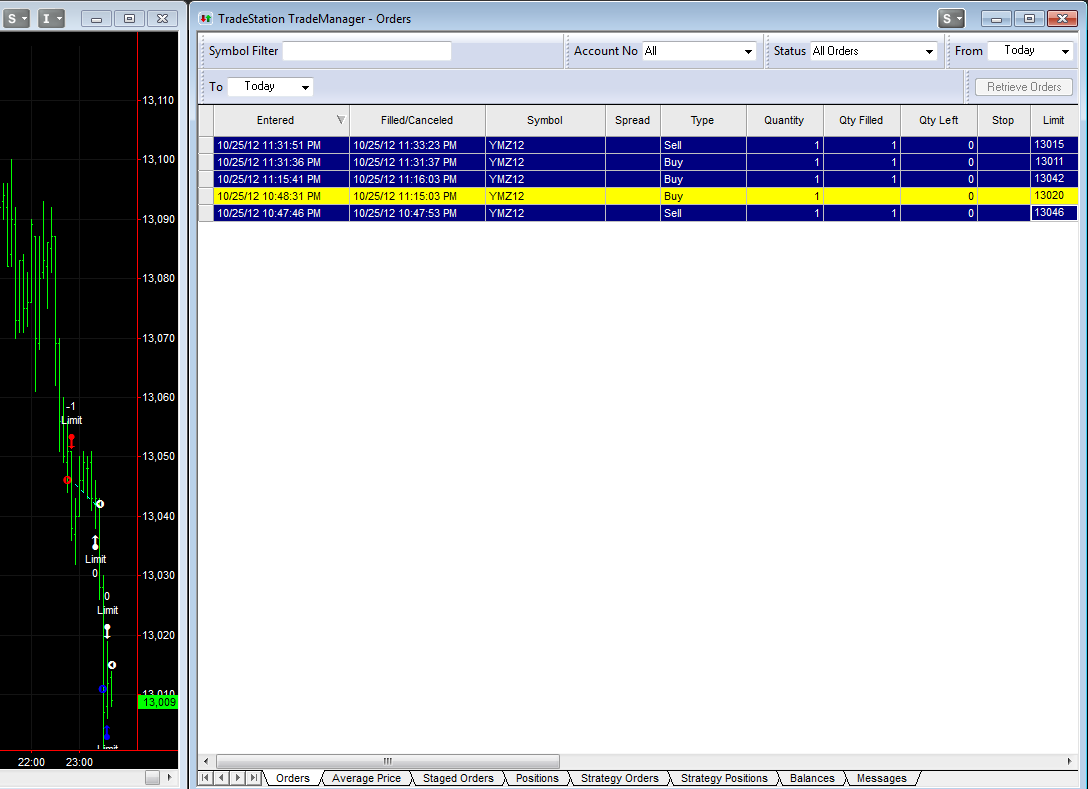Click the next tab navigation arrow
This screenshot has width=1088, height=789.
click(x=237, y=778)
